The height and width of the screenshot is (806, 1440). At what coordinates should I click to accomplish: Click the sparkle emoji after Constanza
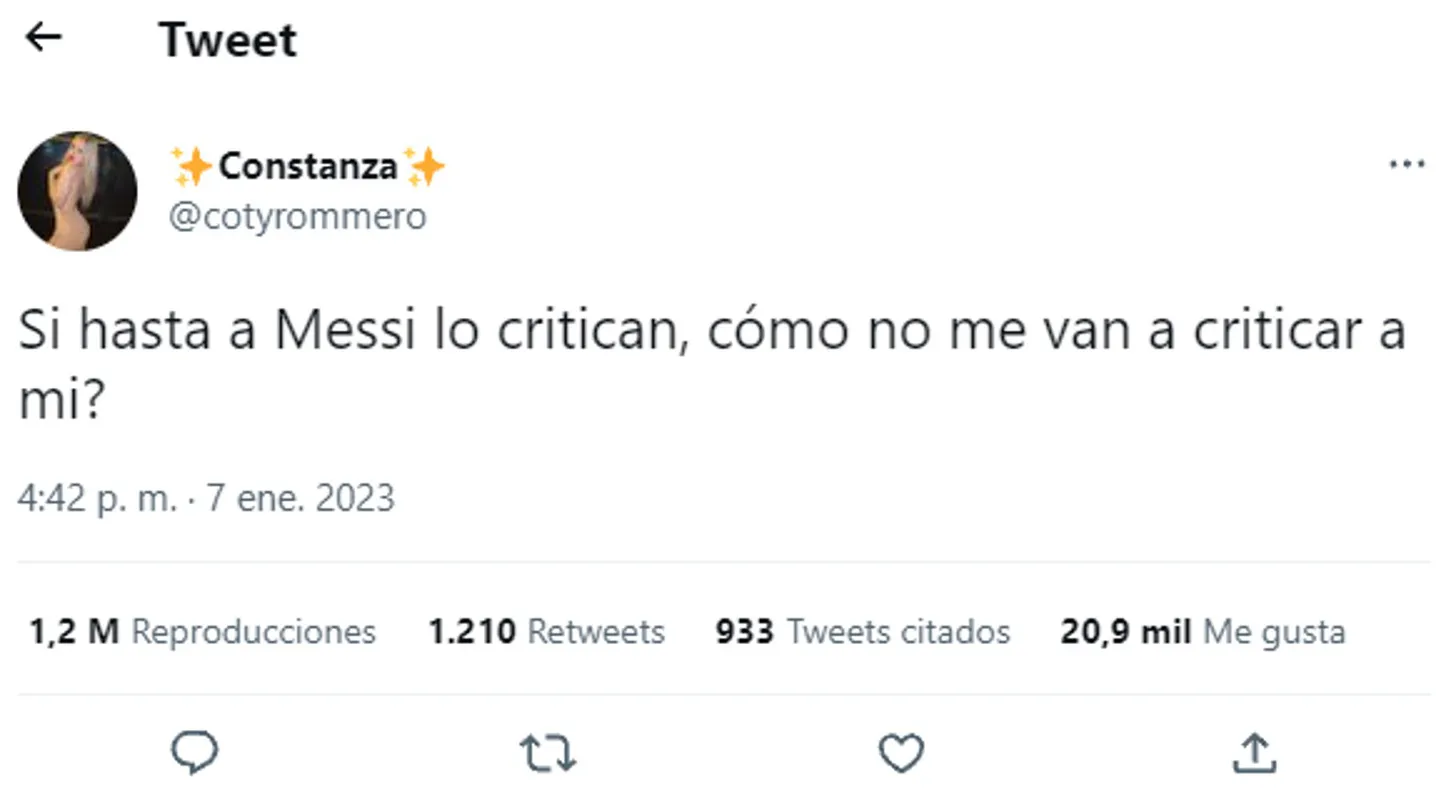click(425, 166)
